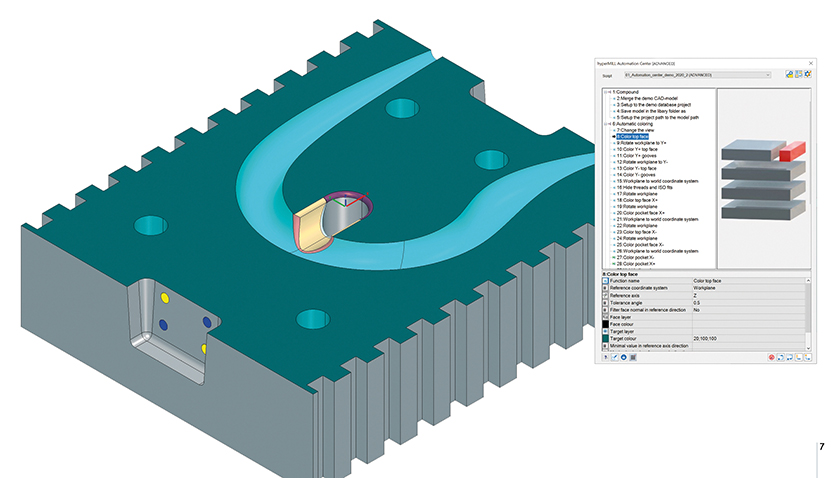Viewport: 840px width, 478px height.
Task: Click the blue circle icon in bottom-left toolbar
Action: click(623, 356)
